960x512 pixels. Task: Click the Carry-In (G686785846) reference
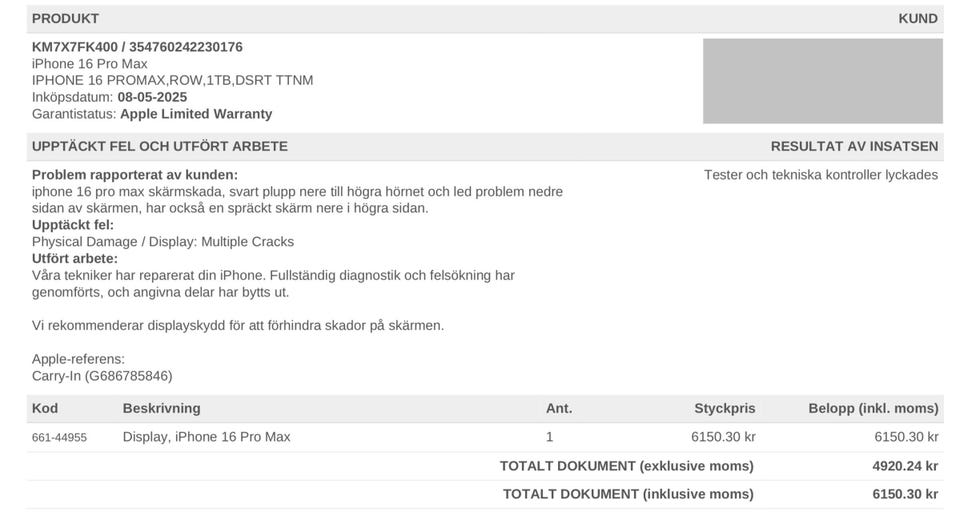(102, 376)
